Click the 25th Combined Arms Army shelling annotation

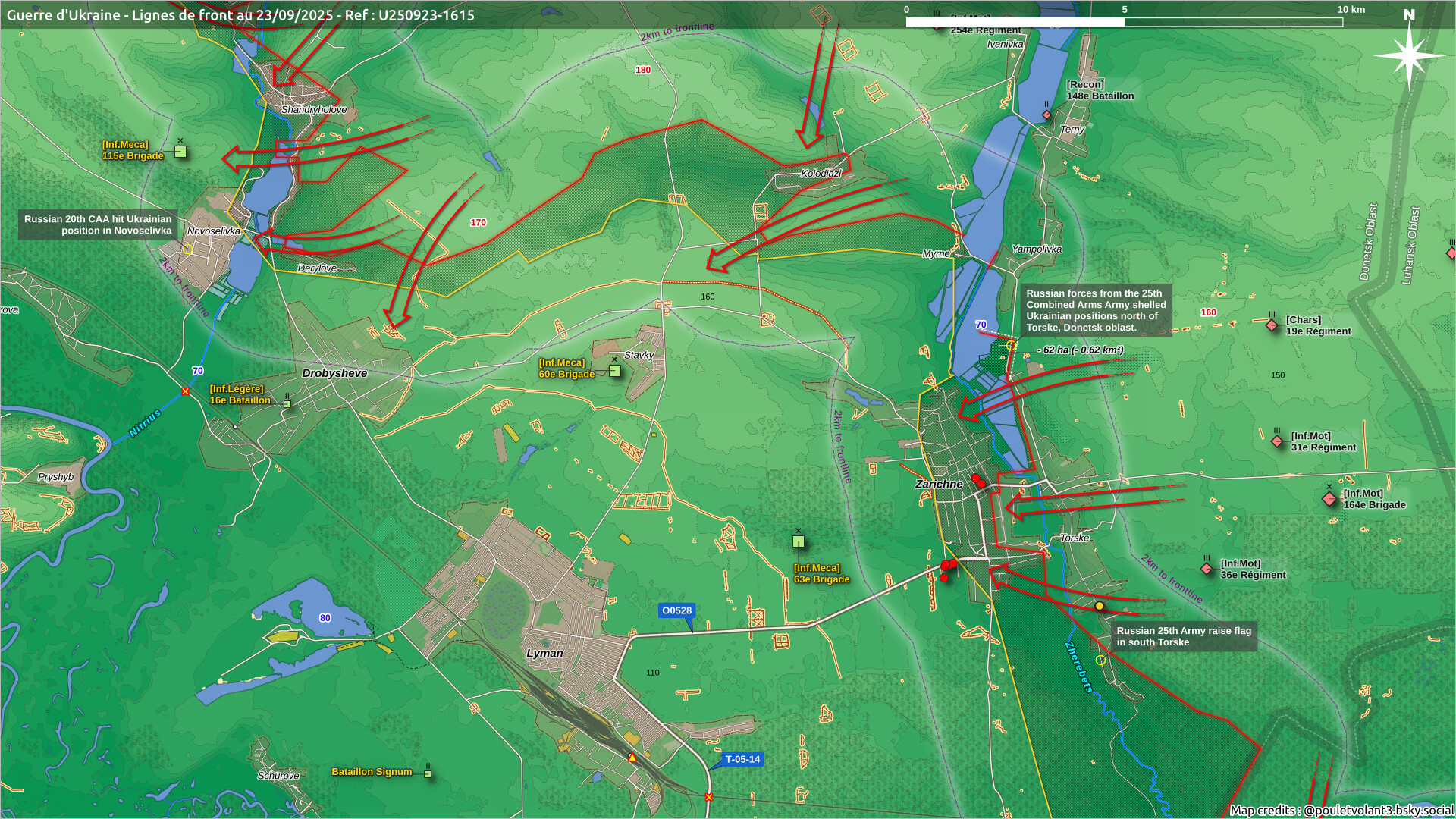point(1096,310)
